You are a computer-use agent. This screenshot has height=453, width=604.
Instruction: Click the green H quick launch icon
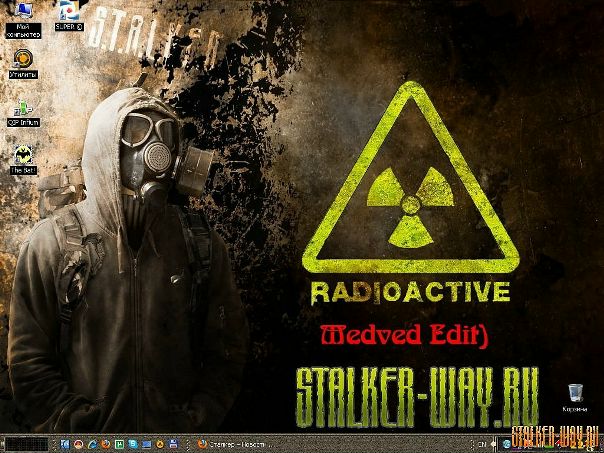pos(120,444)
